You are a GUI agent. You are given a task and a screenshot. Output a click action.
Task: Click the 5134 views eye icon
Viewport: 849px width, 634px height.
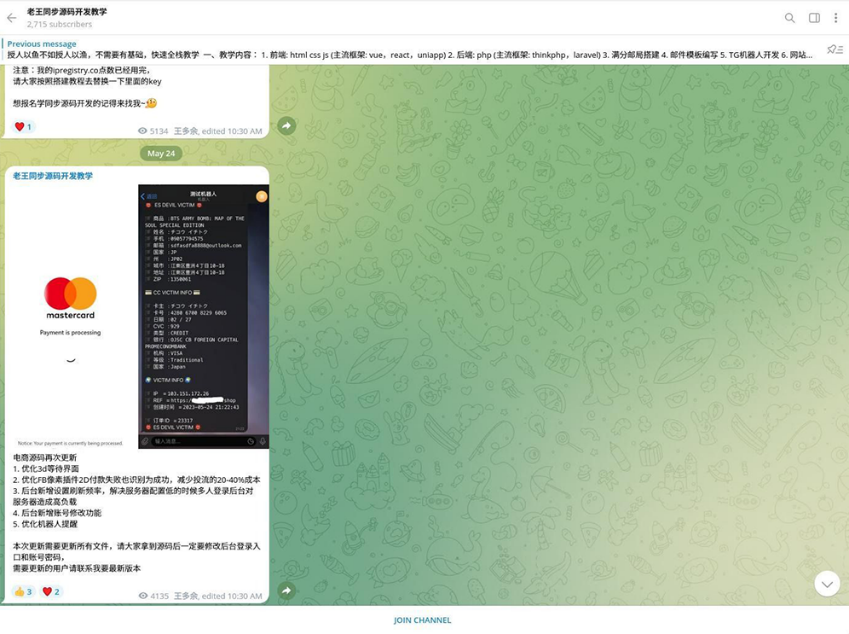click(x=142, y=131)
